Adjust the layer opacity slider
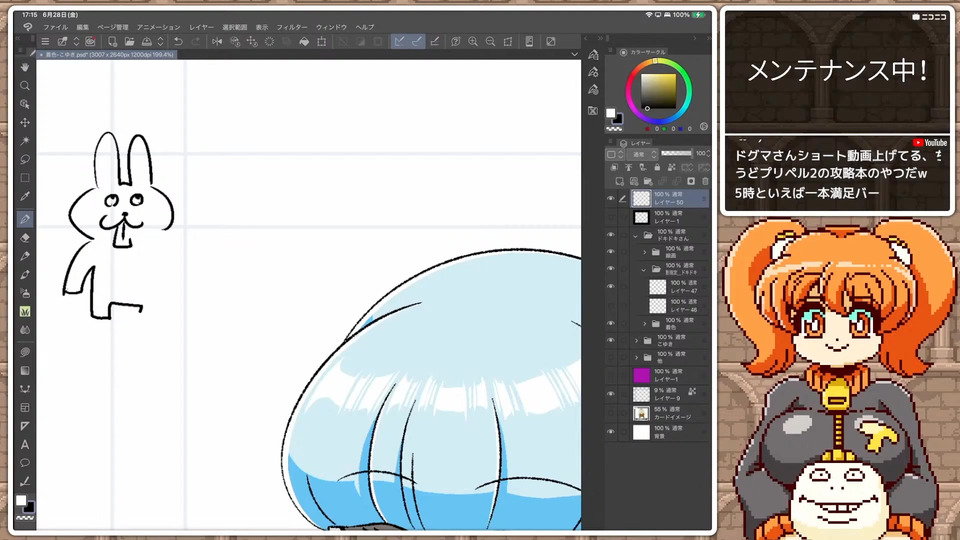This screenshot has width=960, height=540. pos(677,153)
